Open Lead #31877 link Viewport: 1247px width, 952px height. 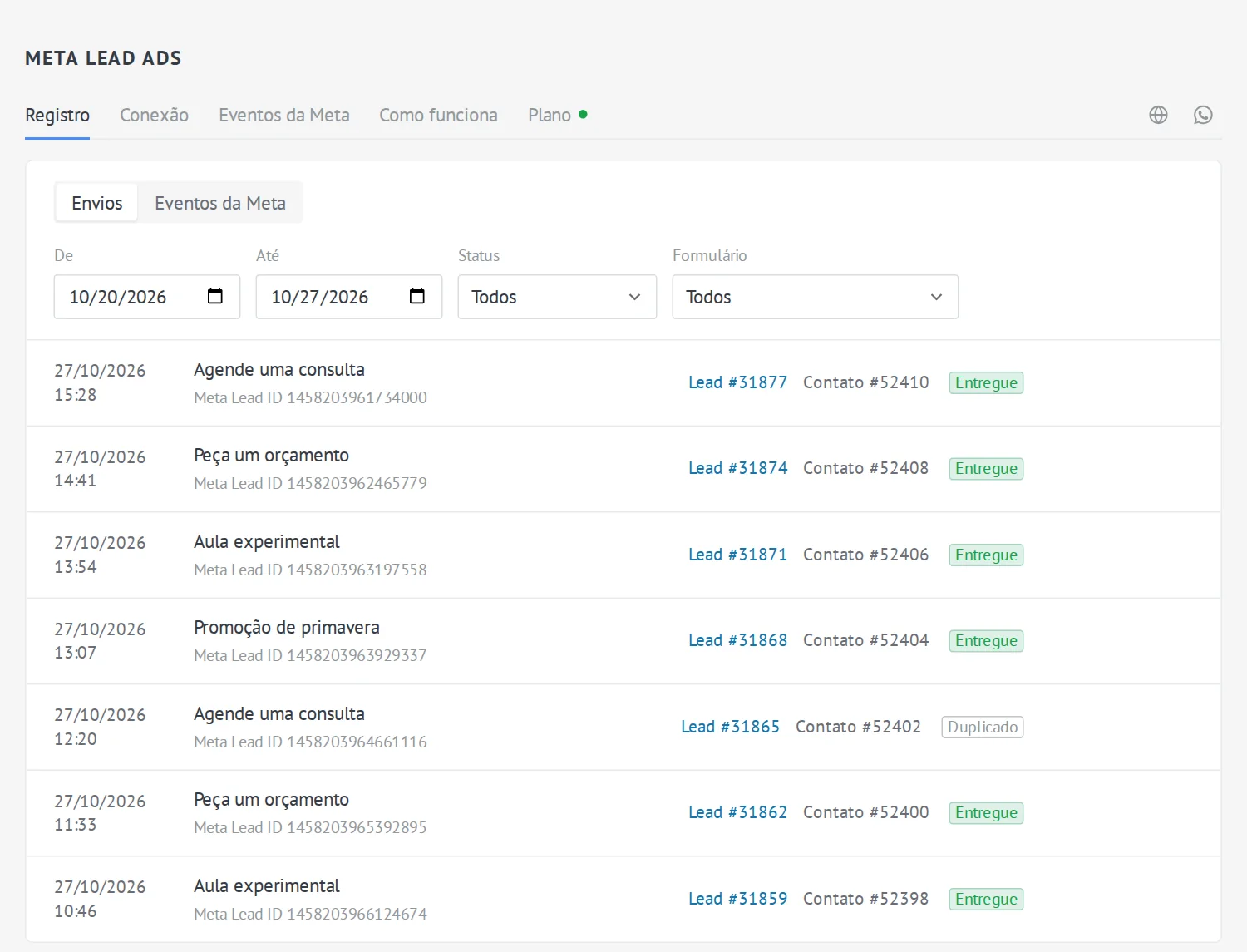click(x=737, y=382)
